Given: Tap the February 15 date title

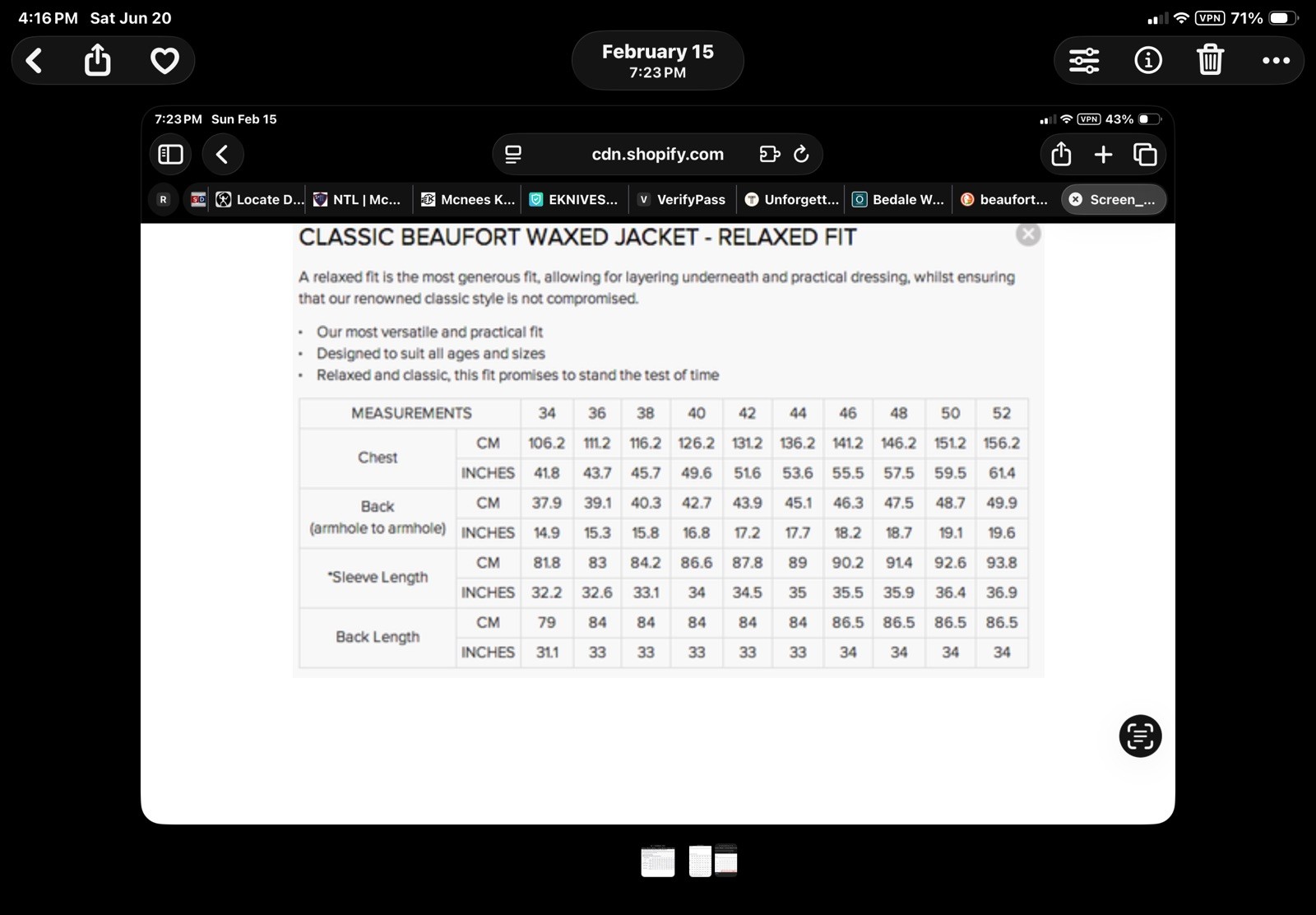Looking at the screenshot, I should pyautogui.click(x=658, y=52).
